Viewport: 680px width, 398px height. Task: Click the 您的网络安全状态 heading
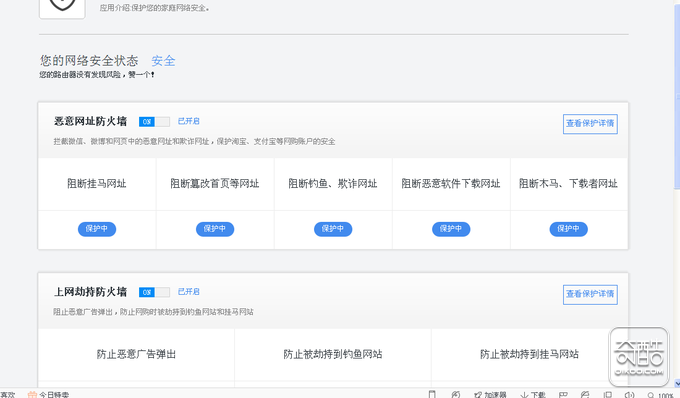(89, 61)
